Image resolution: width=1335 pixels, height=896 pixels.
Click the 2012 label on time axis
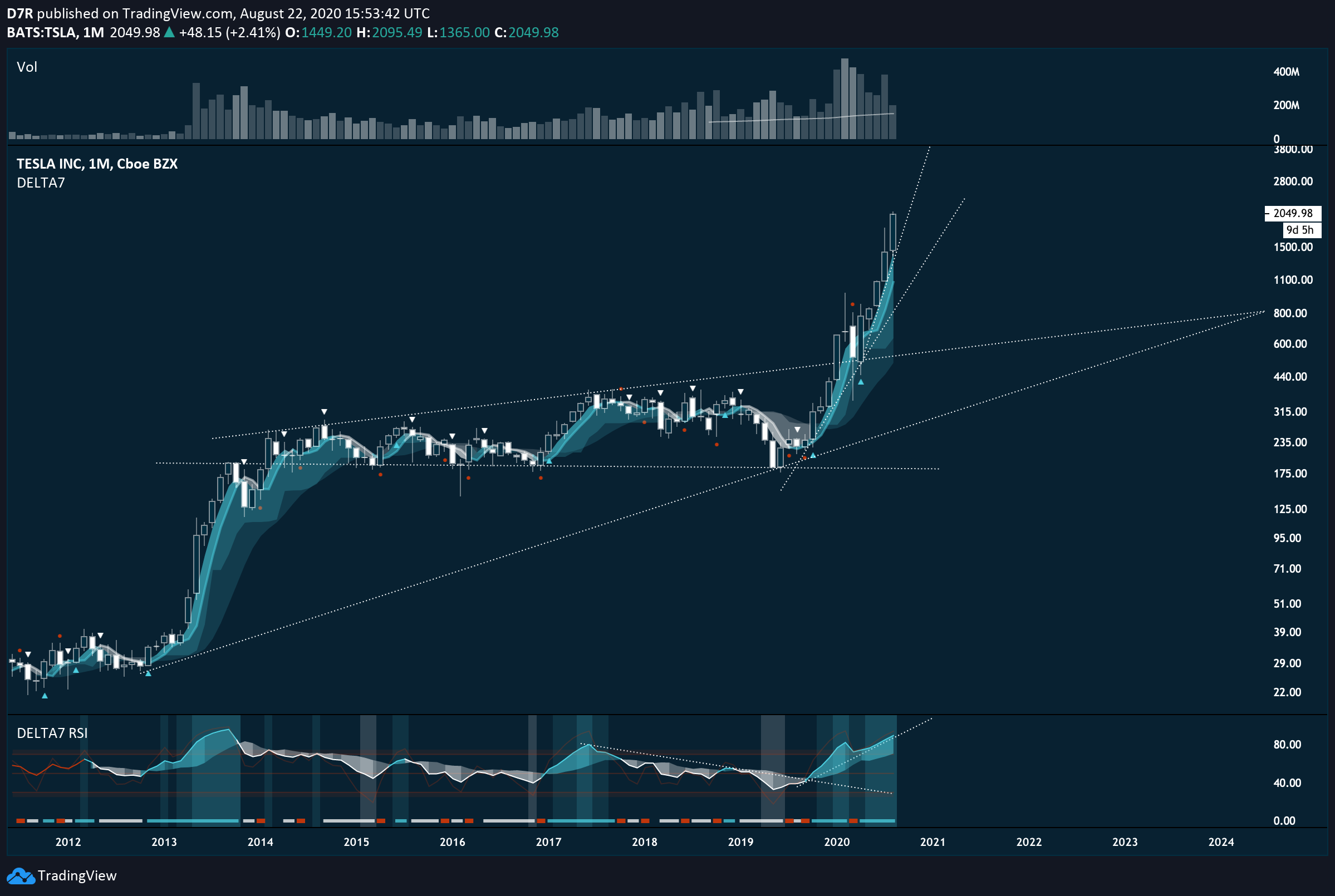click(x=68, y=842)
